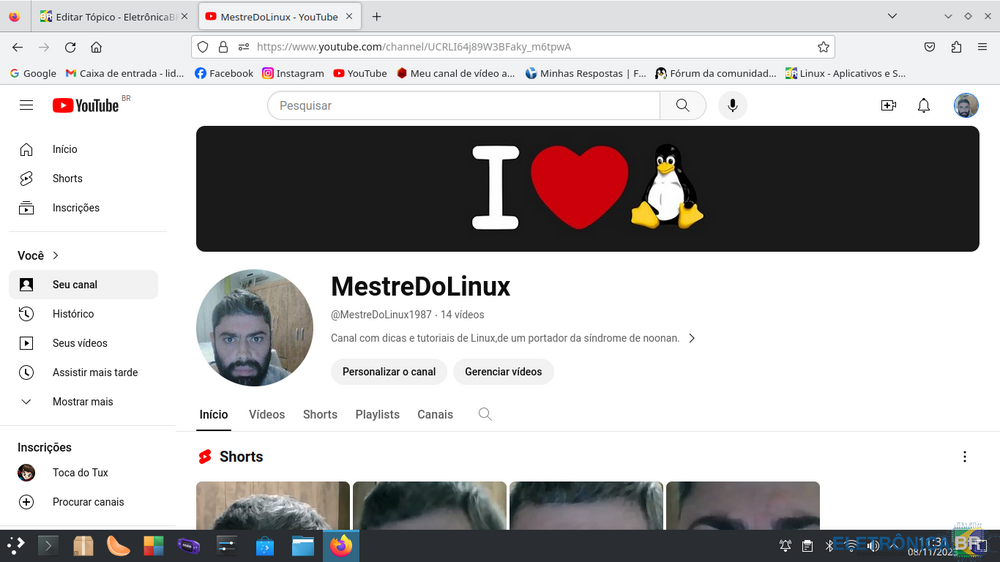Open Firefox from the taskbar

click(x=341, y=546)
